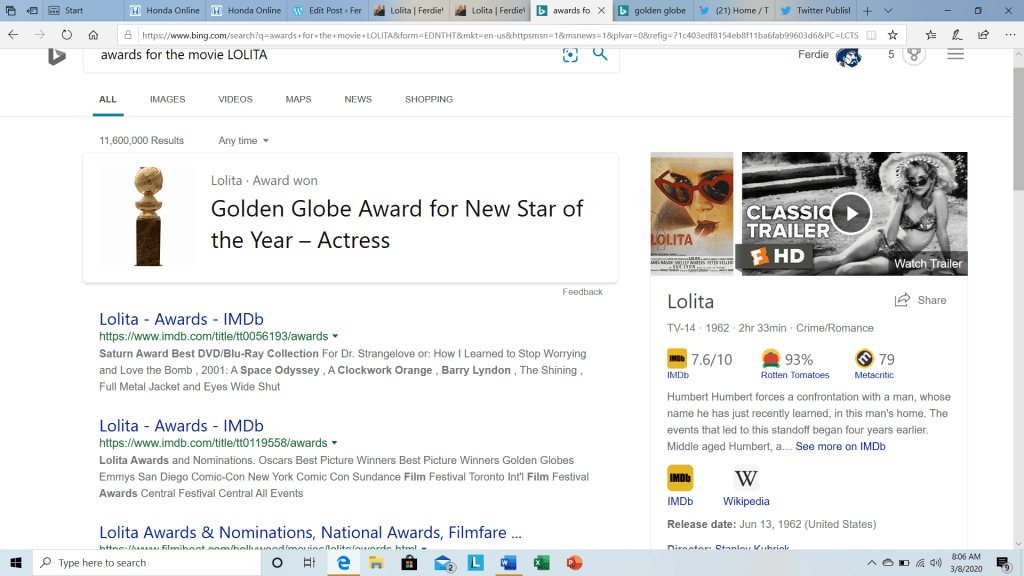This screenshot has height=576, width=1024.
Task: Open first 'Lolita - Awards - IMDb' result
Action: [181, 320]
